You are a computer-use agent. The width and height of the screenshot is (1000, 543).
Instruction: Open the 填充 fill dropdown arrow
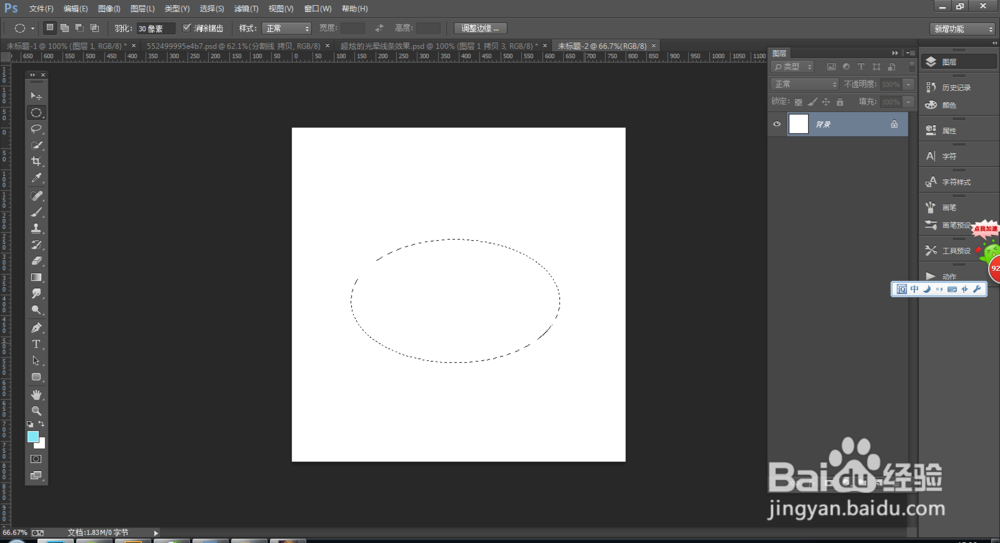[x=909, y=102]
